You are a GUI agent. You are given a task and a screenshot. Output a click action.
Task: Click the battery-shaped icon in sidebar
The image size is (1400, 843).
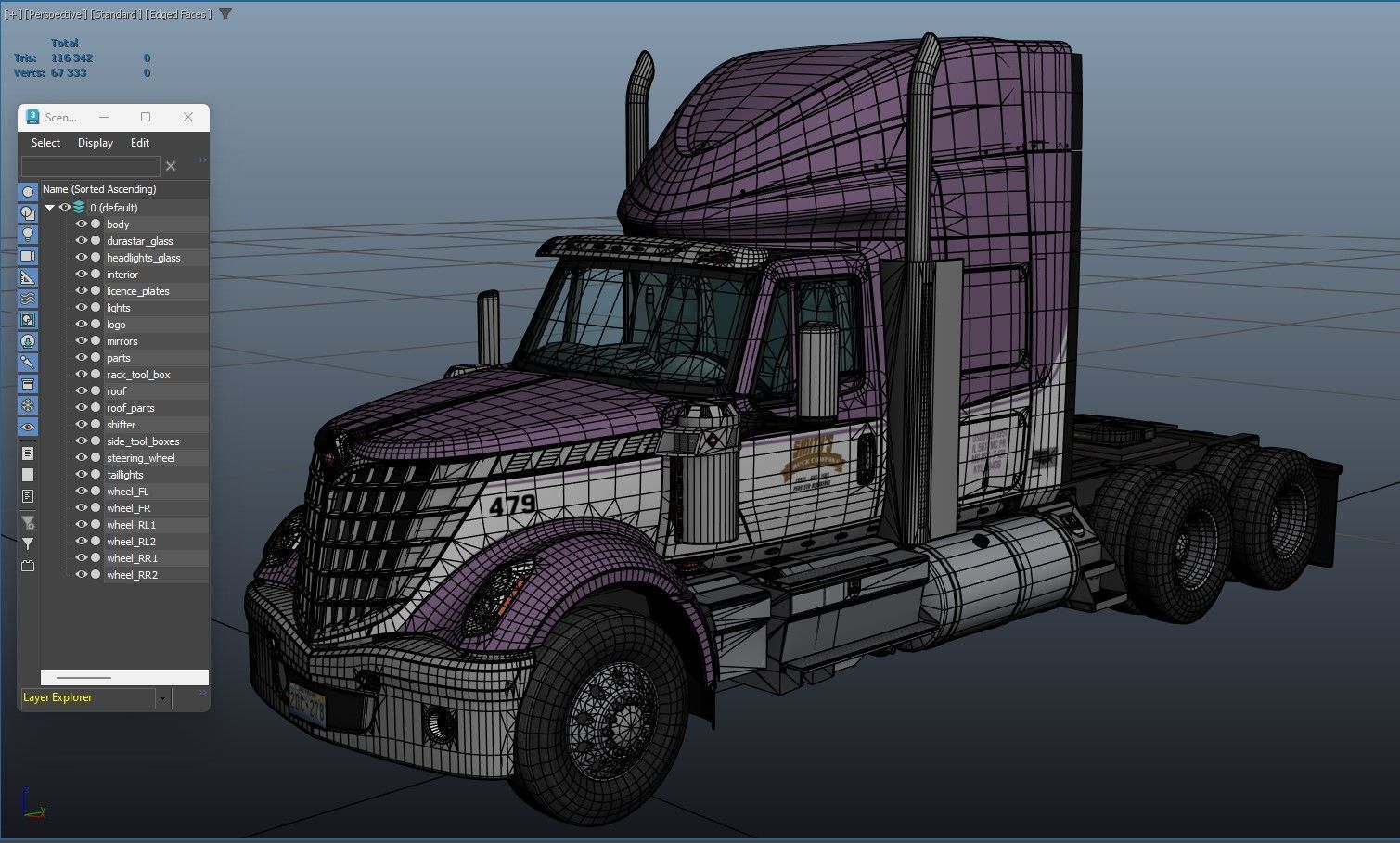[x=28, y=566]
